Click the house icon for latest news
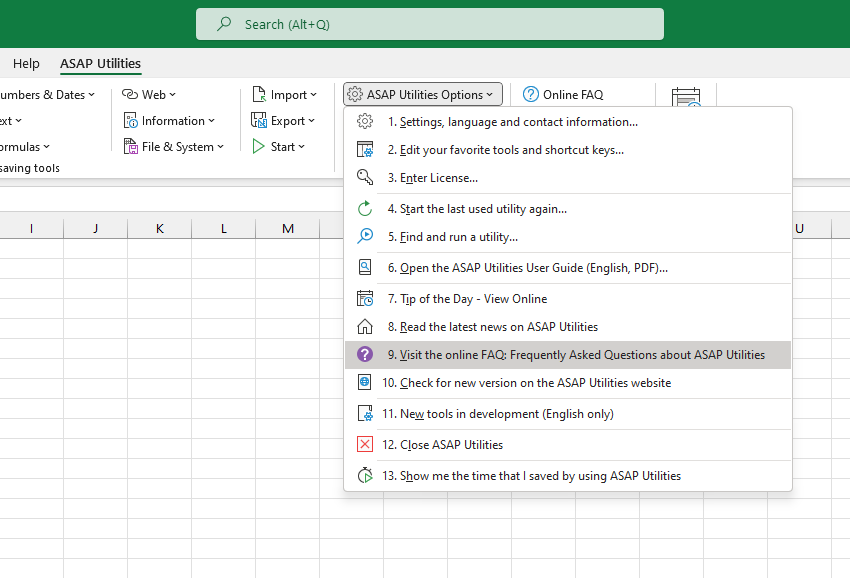The width and height of the screenshot is (850, 578). coord(365,326)
